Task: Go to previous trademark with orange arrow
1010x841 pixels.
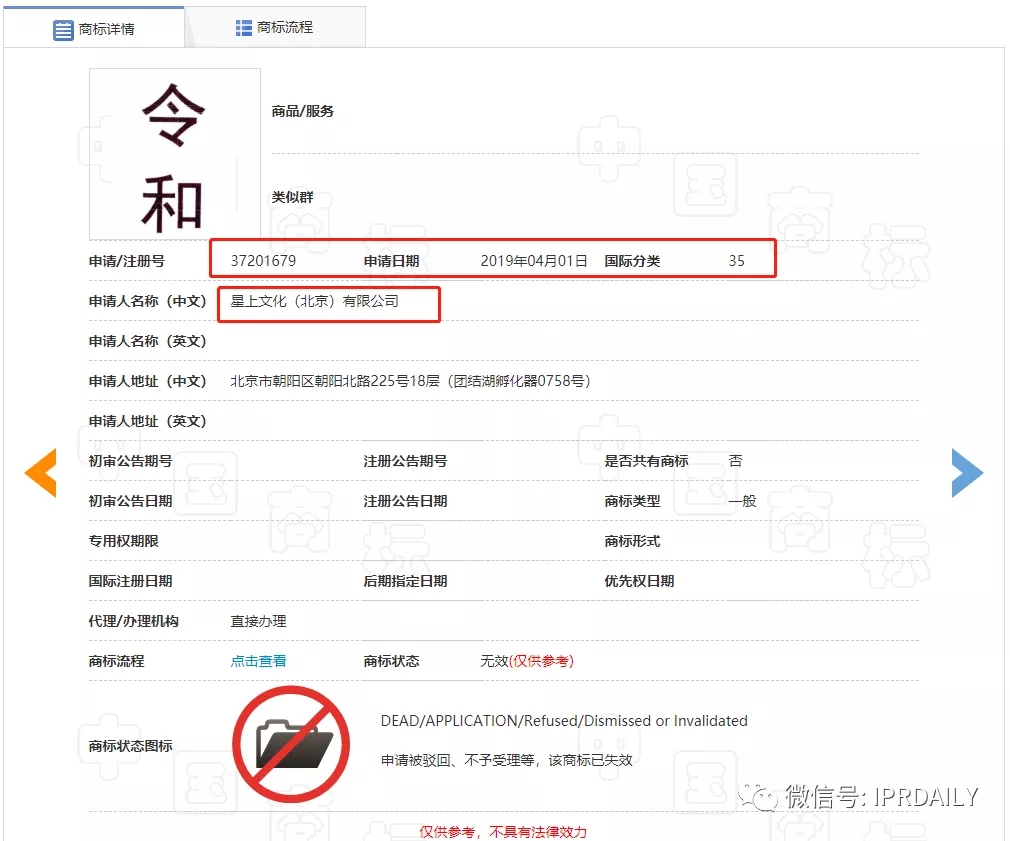Action: [41, 473]
